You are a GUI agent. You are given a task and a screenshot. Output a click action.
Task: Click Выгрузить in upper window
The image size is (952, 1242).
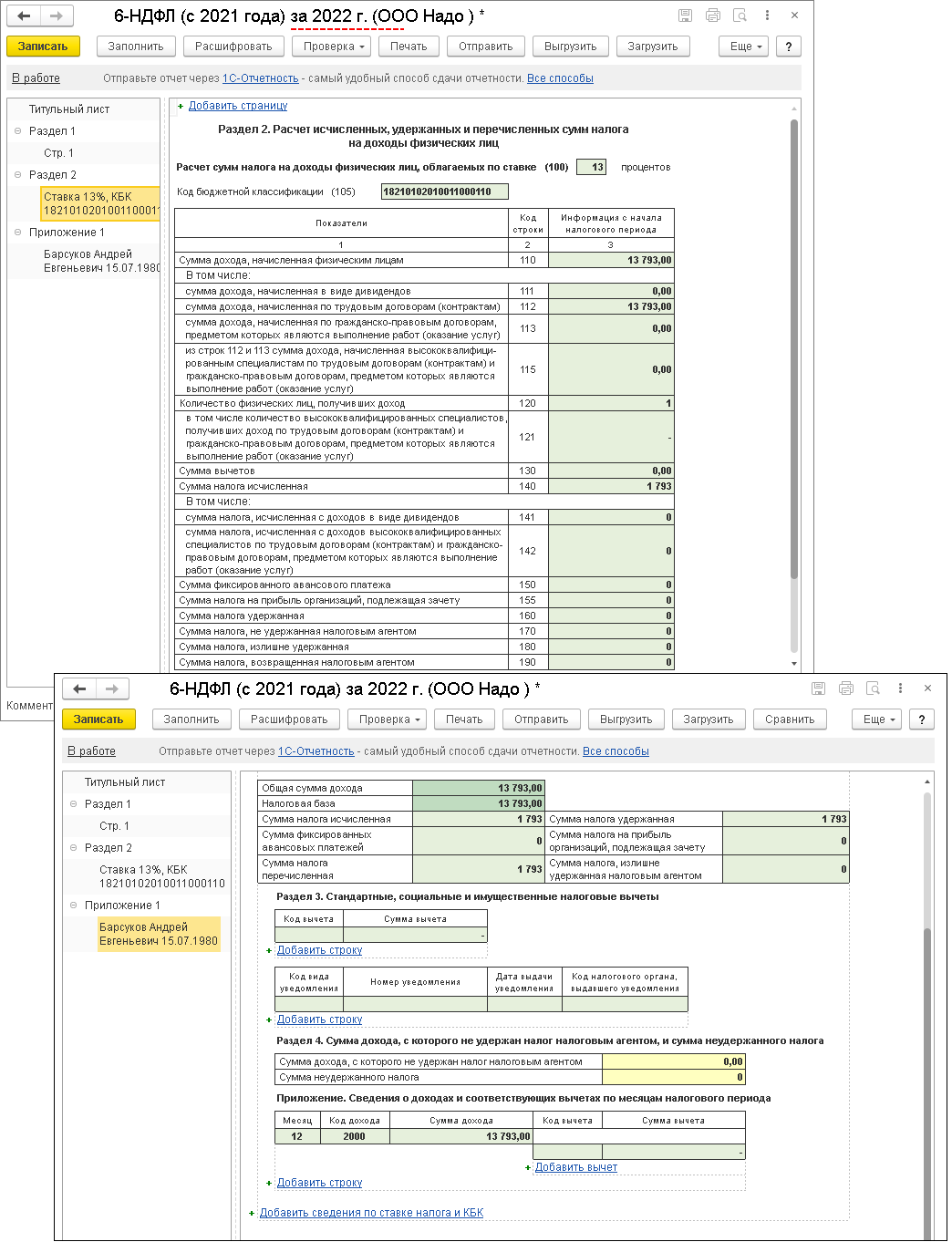[x=571, y=47]
